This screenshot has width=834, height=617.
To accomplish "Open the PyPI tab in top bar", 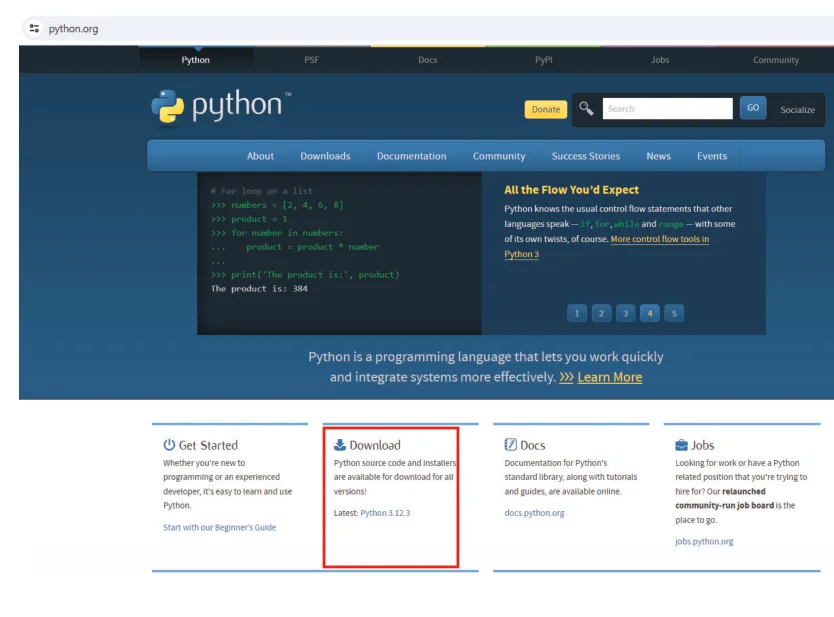I will 544,60.
